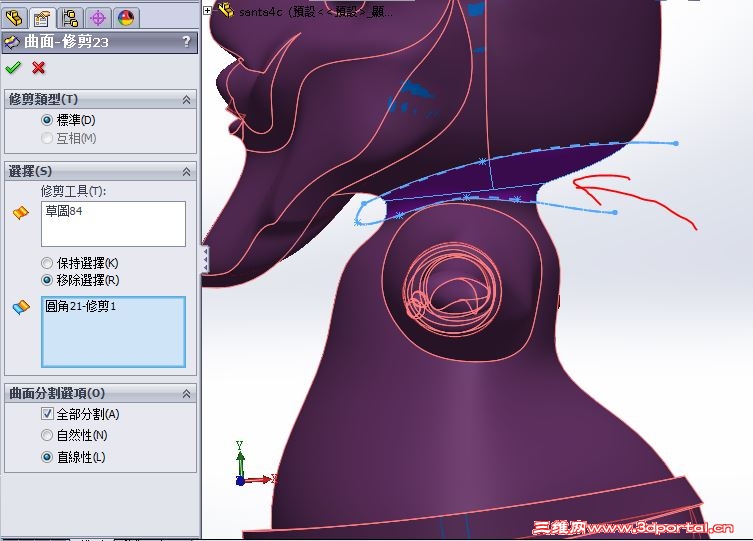
Task: Open the DimXpertManager tab
Action: click(x=98, y=18)
